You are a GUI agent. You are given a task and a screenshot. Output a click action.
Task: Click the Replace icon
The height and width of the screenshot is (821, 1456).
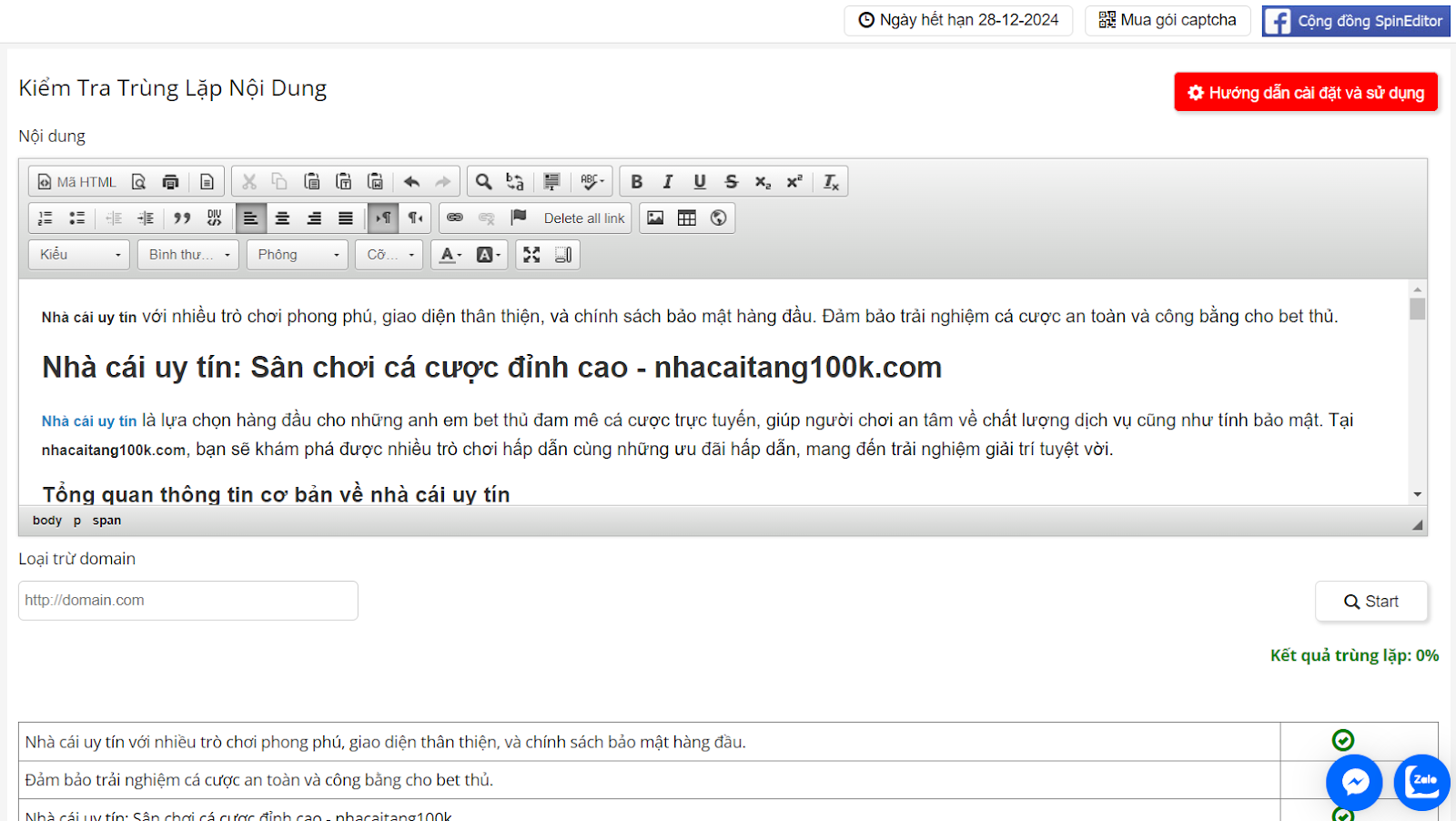click(515, 182)
